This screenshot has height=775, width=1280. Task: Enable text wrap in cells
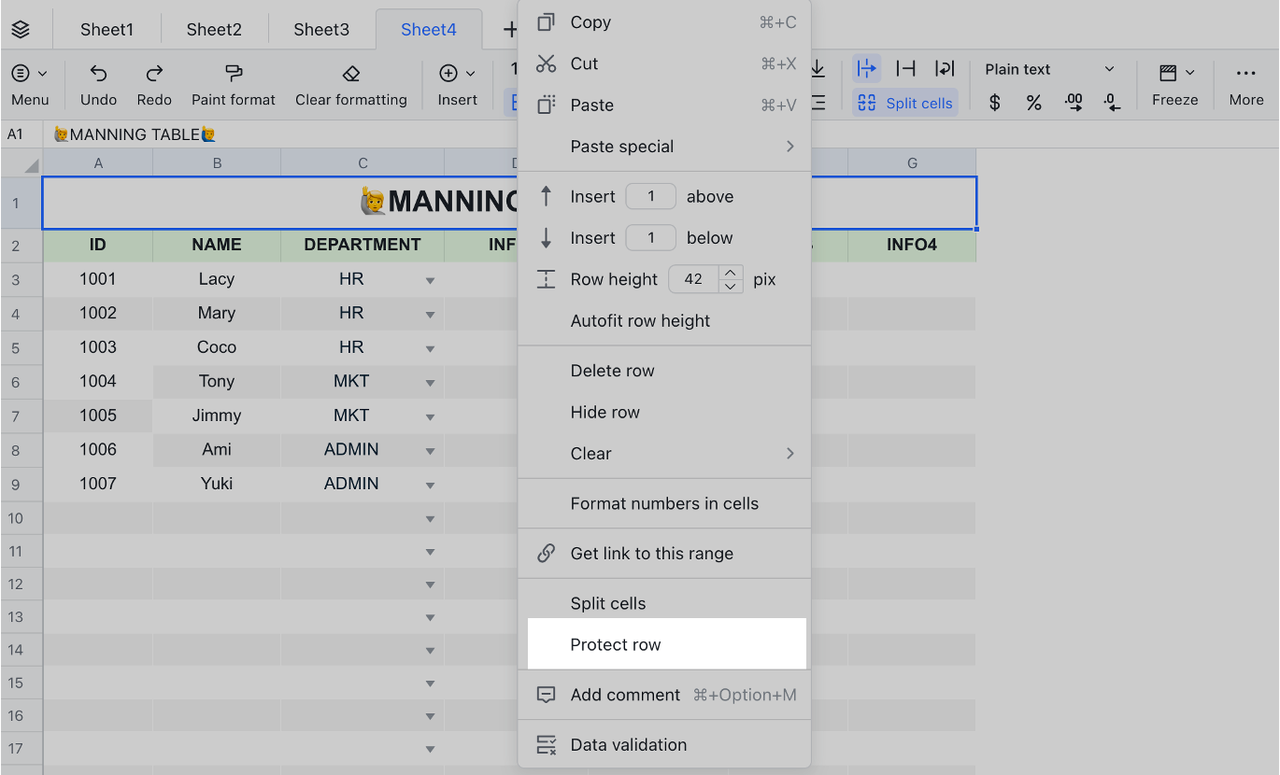(x=944, y=68)
